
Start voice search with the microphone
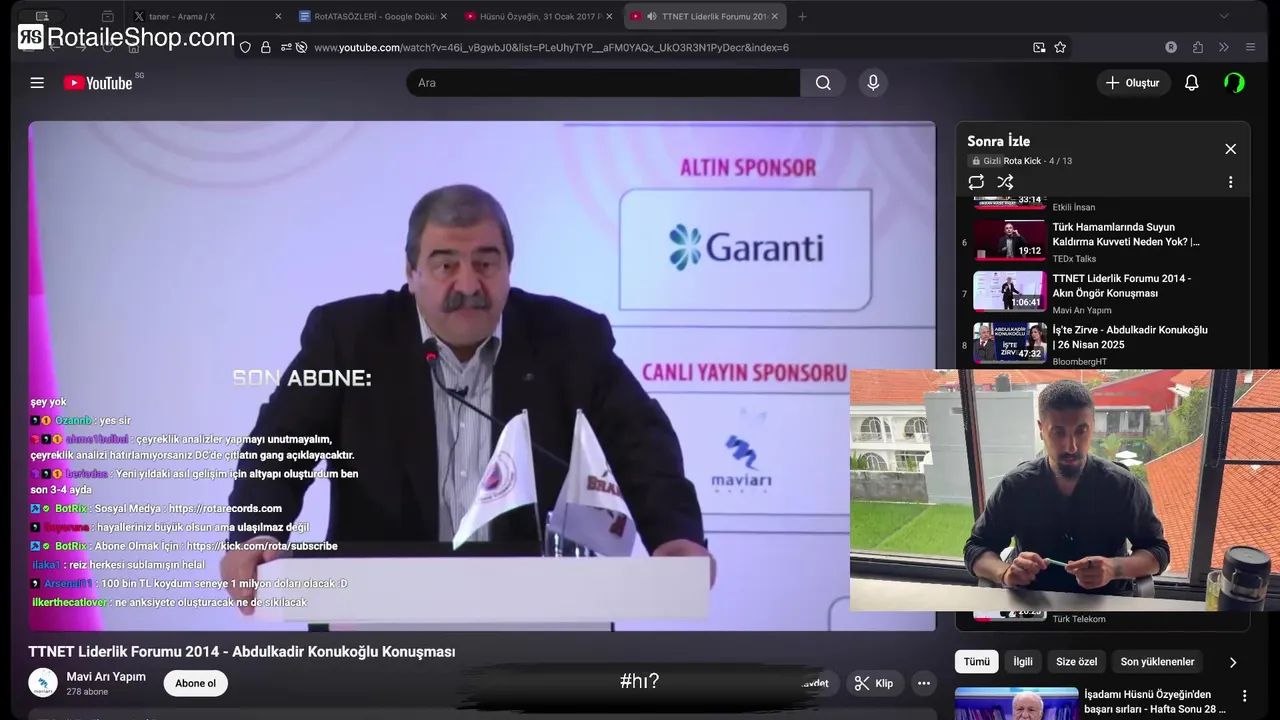[873, 83]
